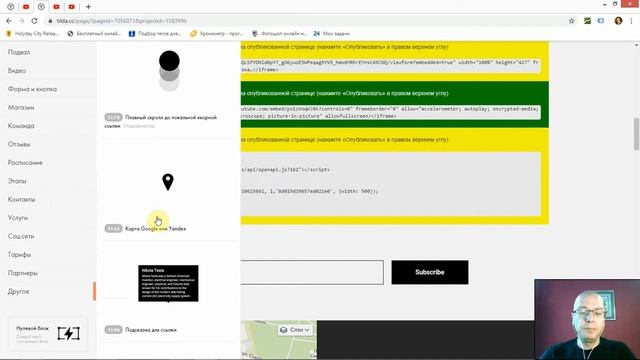Click the Подсказка для ссылки block label
This screenshot has height=360, width=640.
pos(151,330)
